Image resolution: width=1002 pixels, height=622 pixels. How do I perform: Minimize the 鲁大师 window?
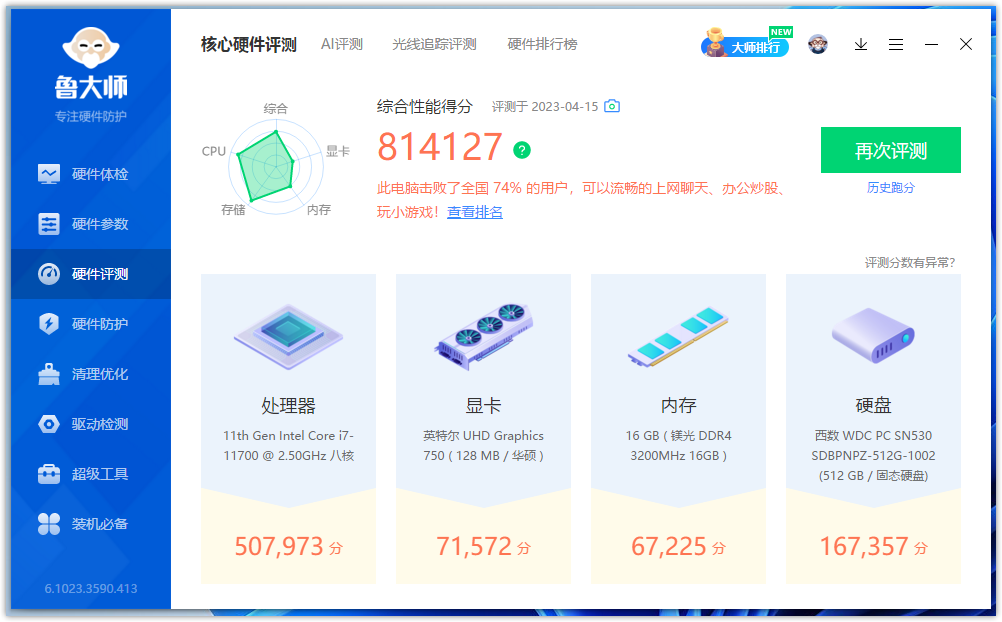click(x=931, y=44)
